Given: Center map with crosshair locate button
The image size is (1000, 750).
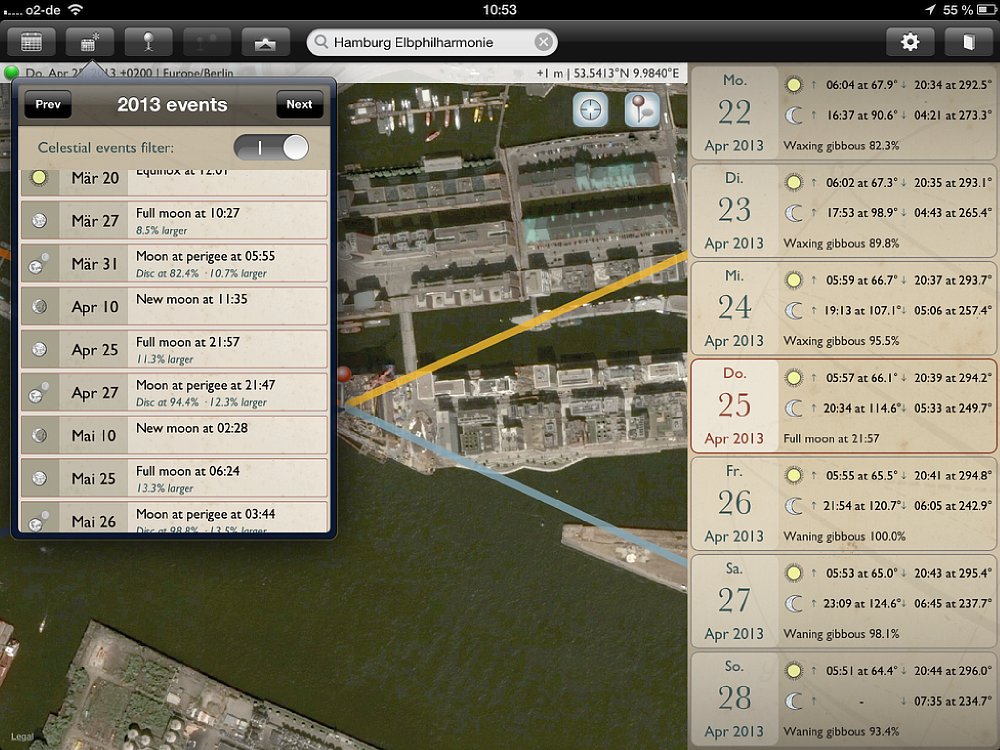Looking at the screenshot, I should click(590, 110).
